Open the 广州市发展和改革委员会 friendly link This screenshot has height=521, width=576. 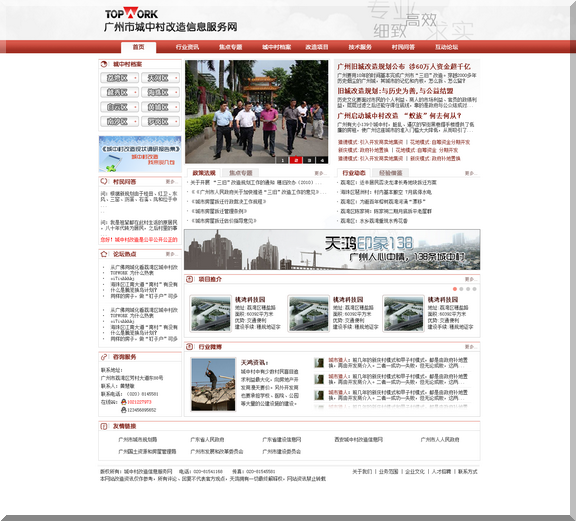pyautogui.click(x=217, y=452)
